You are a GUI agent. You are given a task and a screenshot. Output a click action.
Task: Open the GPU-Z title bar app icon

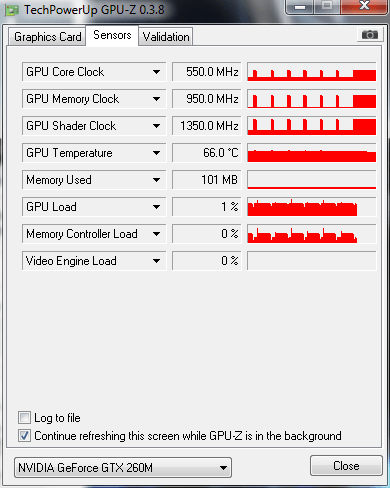click(x=12, y=10)
